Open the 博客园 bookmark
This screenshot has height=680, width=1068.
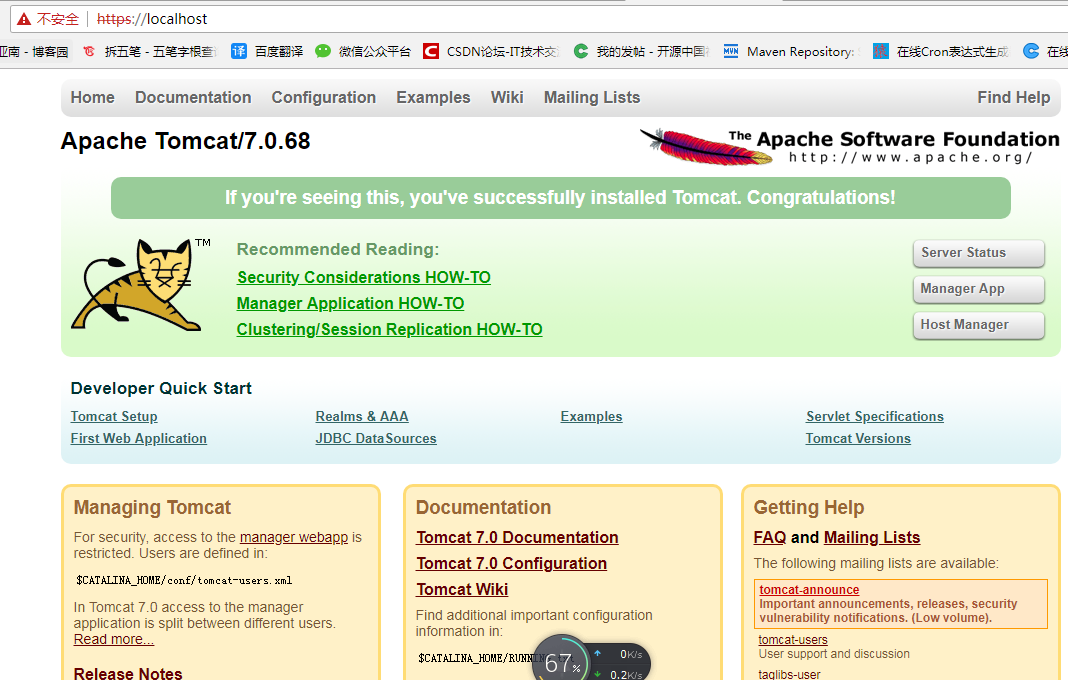click(34, 52)
